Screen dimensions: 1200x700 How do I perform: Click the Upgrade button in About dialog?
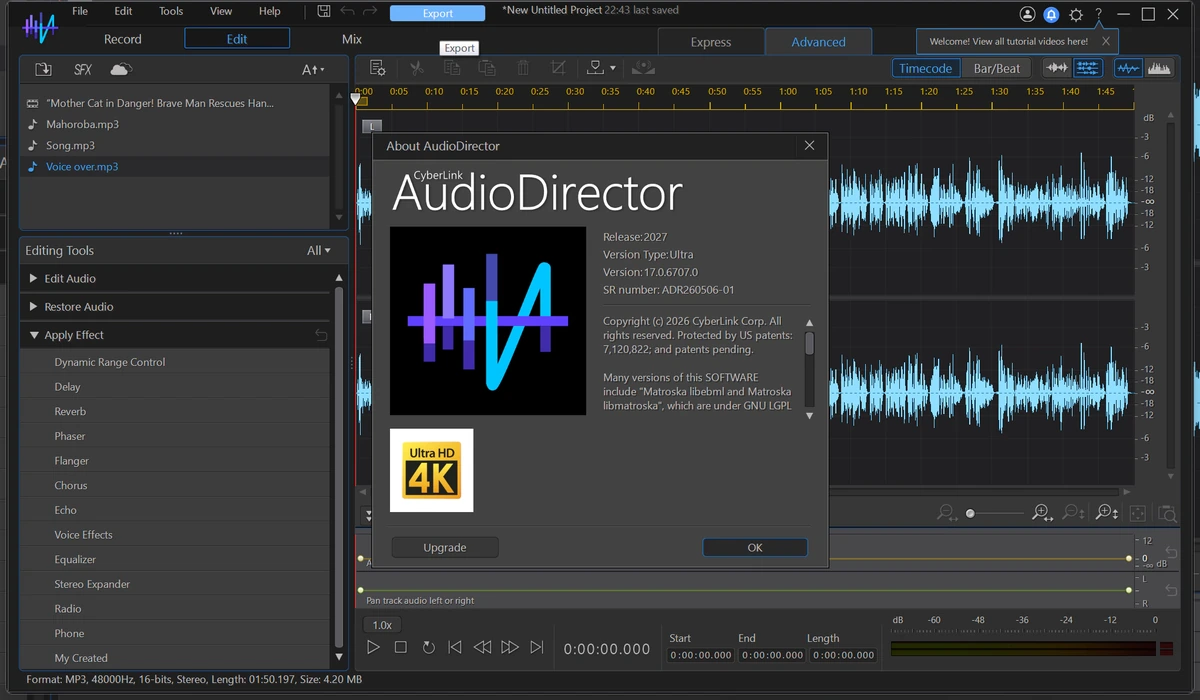tap(445, 547)
